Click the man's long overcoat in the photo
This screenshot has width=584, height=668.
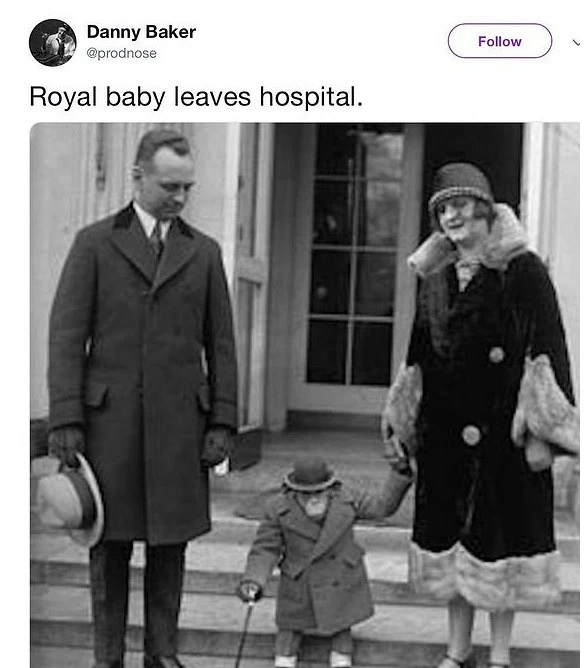click(143, 375)
